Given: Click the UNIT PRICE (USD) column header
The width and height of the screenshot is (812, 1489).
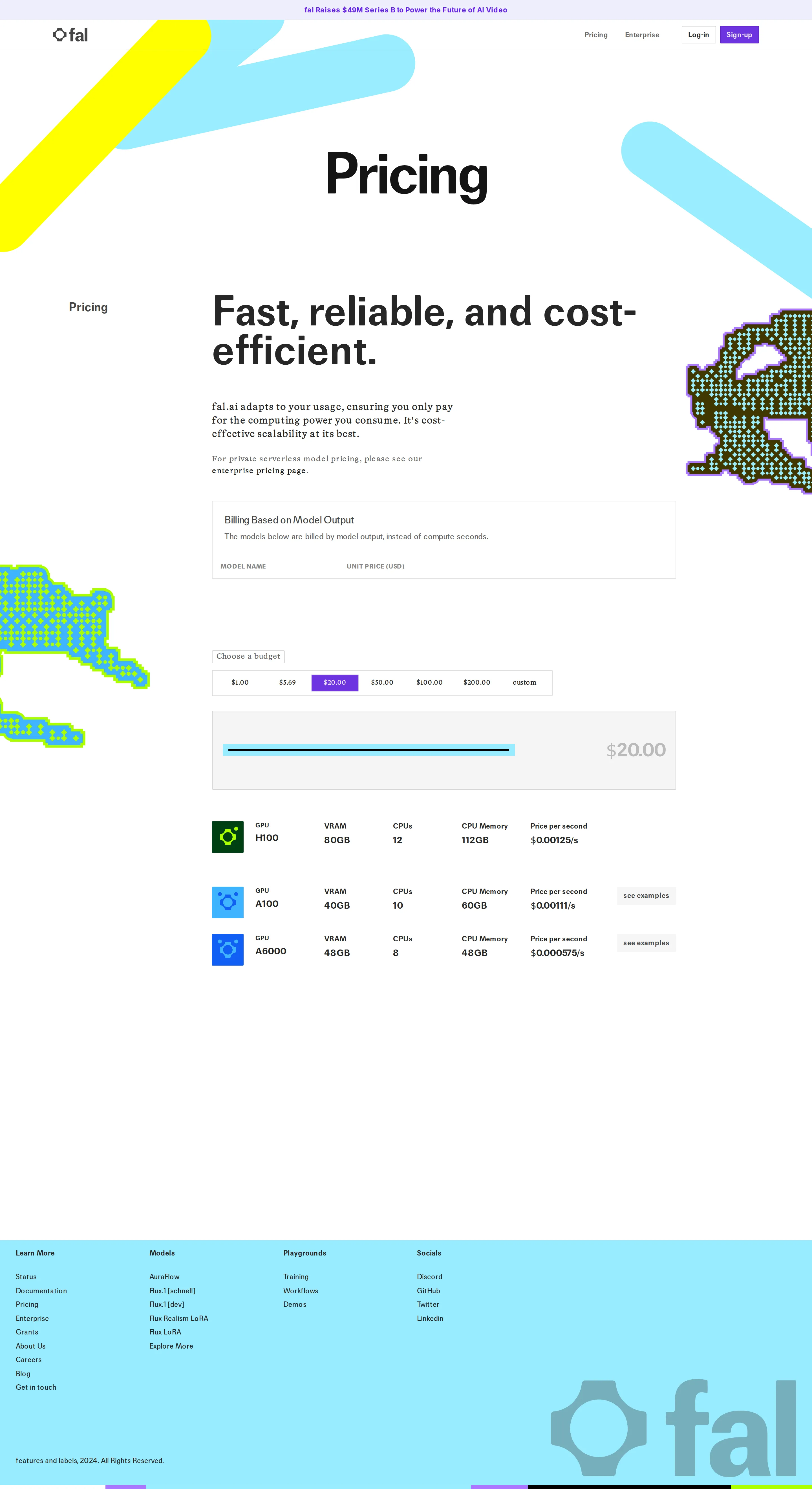Looking at the screenshot, I should 376,567.
